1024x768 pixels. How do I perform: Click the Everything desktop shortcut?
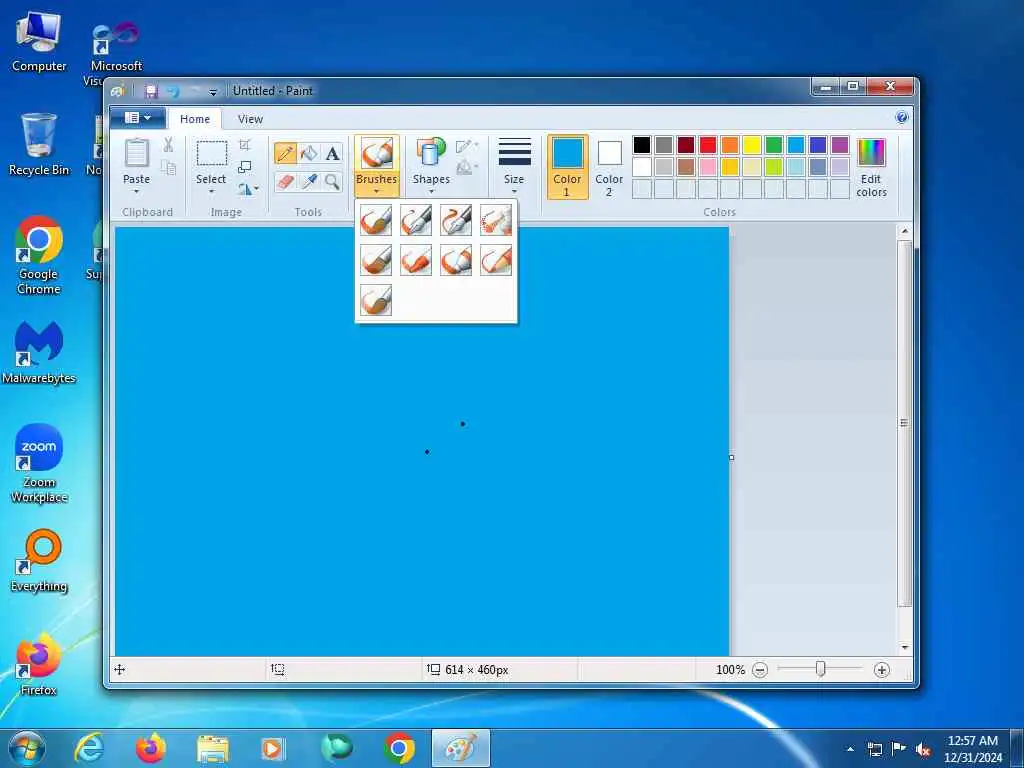pyautogui.click(x=39, y=561)
